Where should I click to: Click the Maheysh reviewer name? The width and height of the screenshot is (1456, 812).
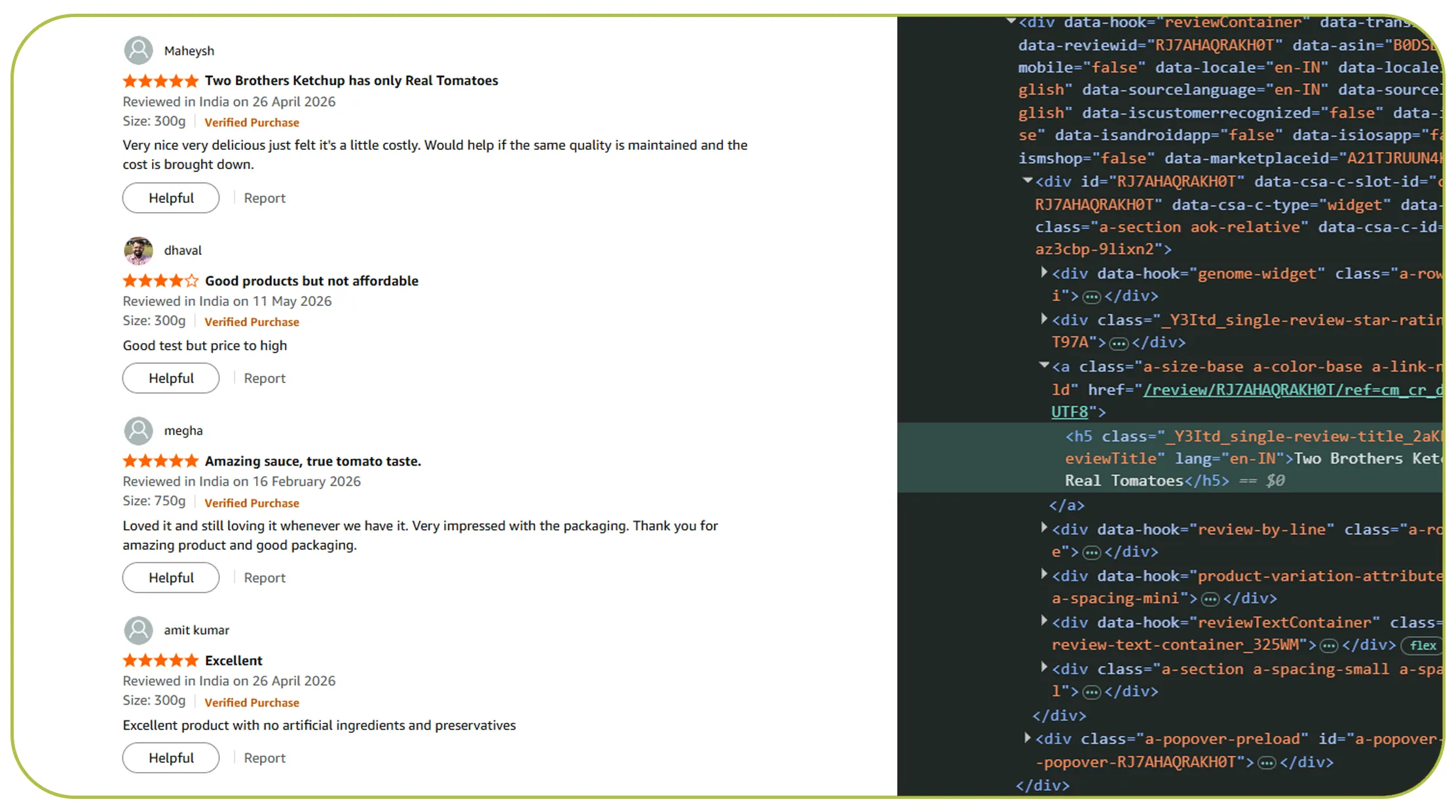pyautogui.click(x=189, y=51)
